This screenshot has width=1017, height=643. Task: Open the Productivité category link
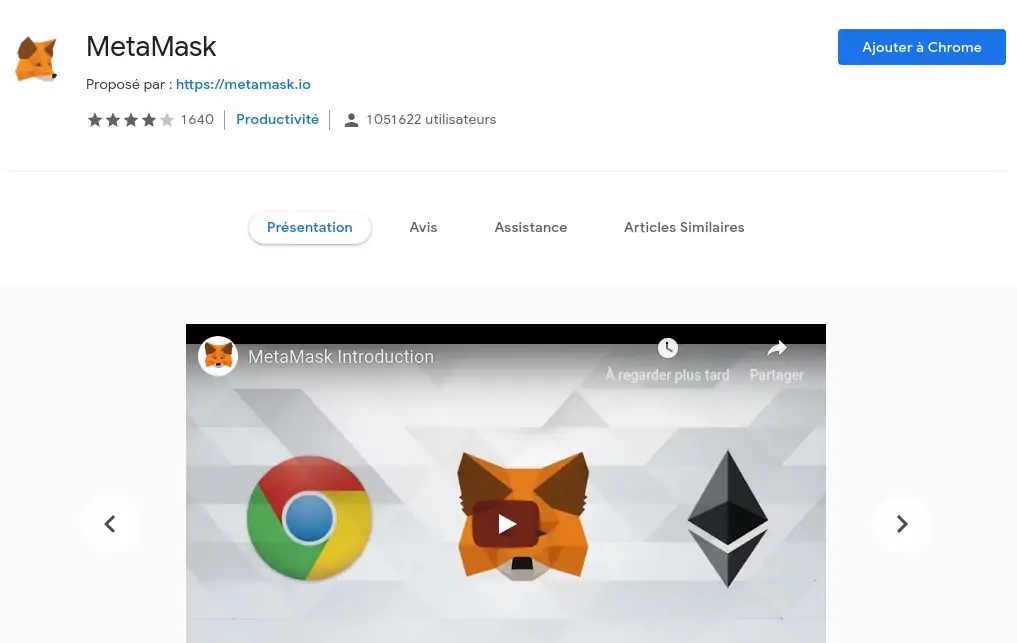278,119
